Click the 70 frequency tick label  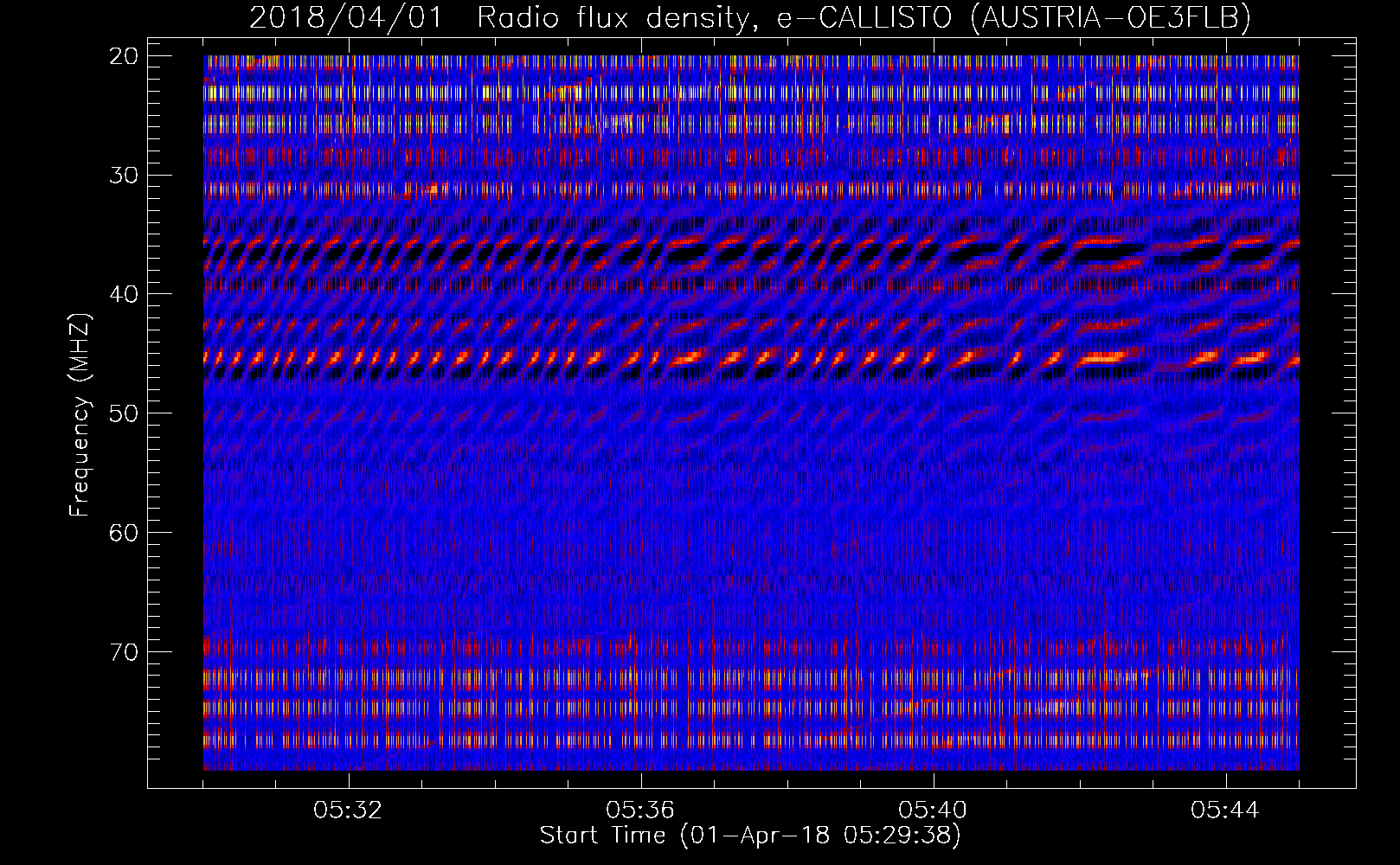click(x=124, y=651)
